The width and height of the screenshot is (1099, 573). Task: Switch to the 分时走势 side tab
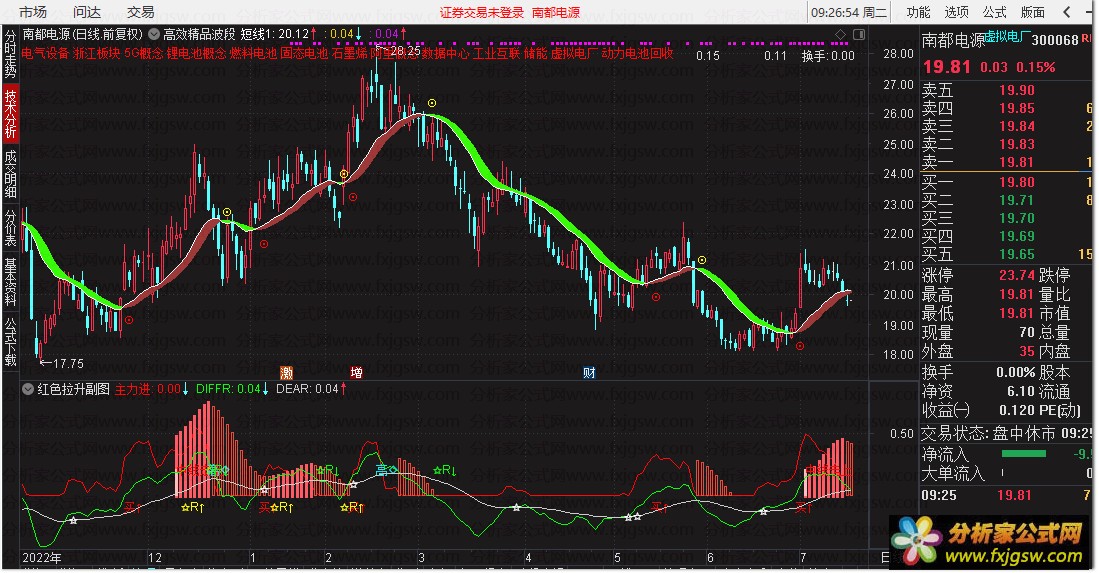[x=11, y=53]
